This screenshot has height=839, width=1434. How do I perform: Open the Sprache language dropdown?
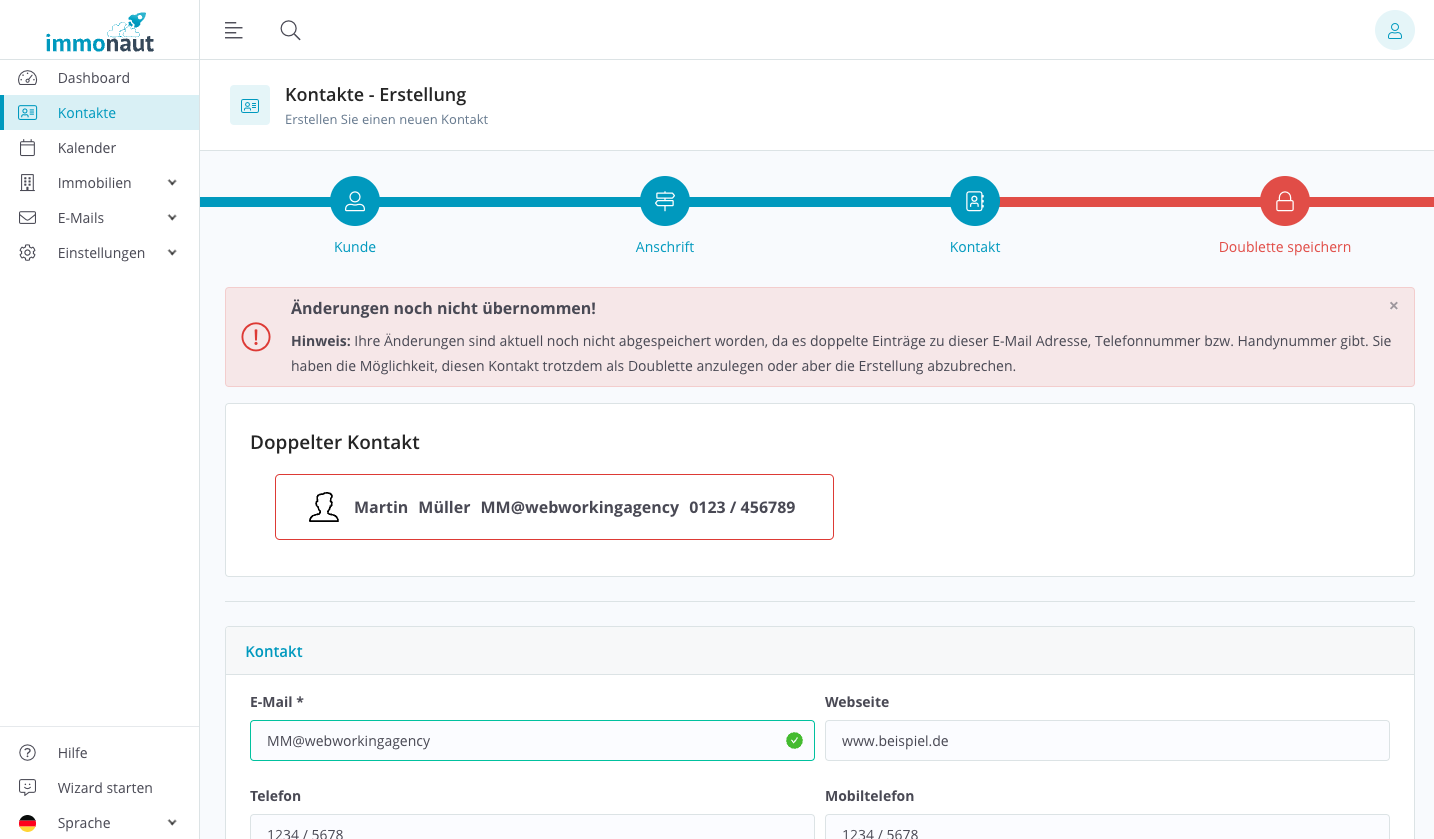tap(99, 823)
